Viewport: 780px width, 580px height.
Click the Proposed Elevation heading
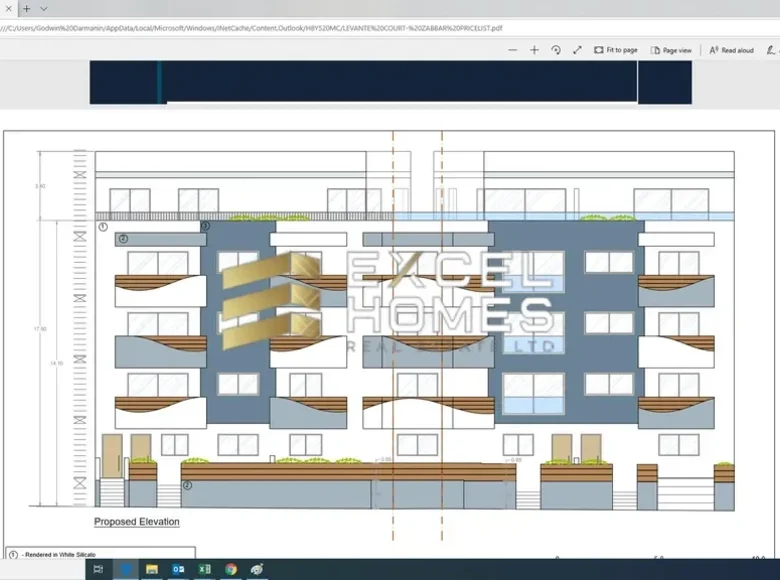(x=137, y=522)
